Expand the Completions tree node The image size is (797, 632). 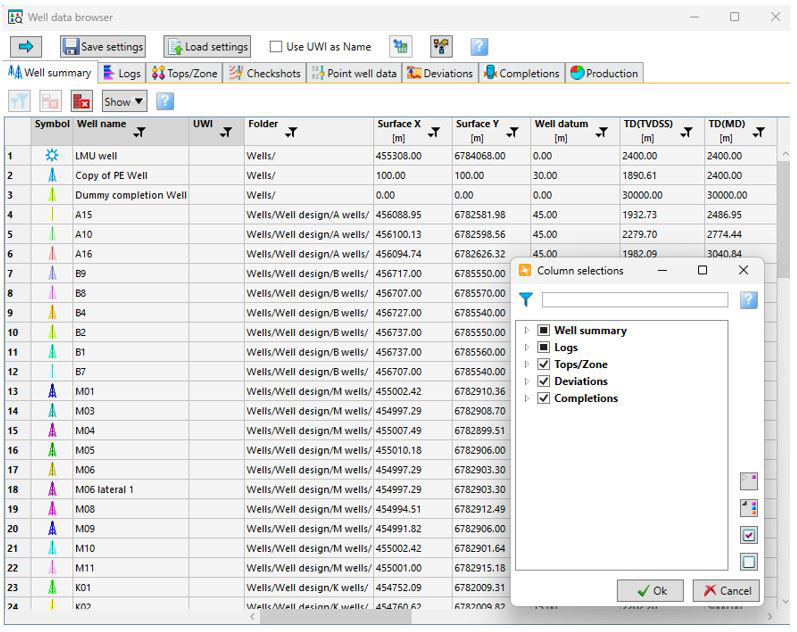click(527, 398)
